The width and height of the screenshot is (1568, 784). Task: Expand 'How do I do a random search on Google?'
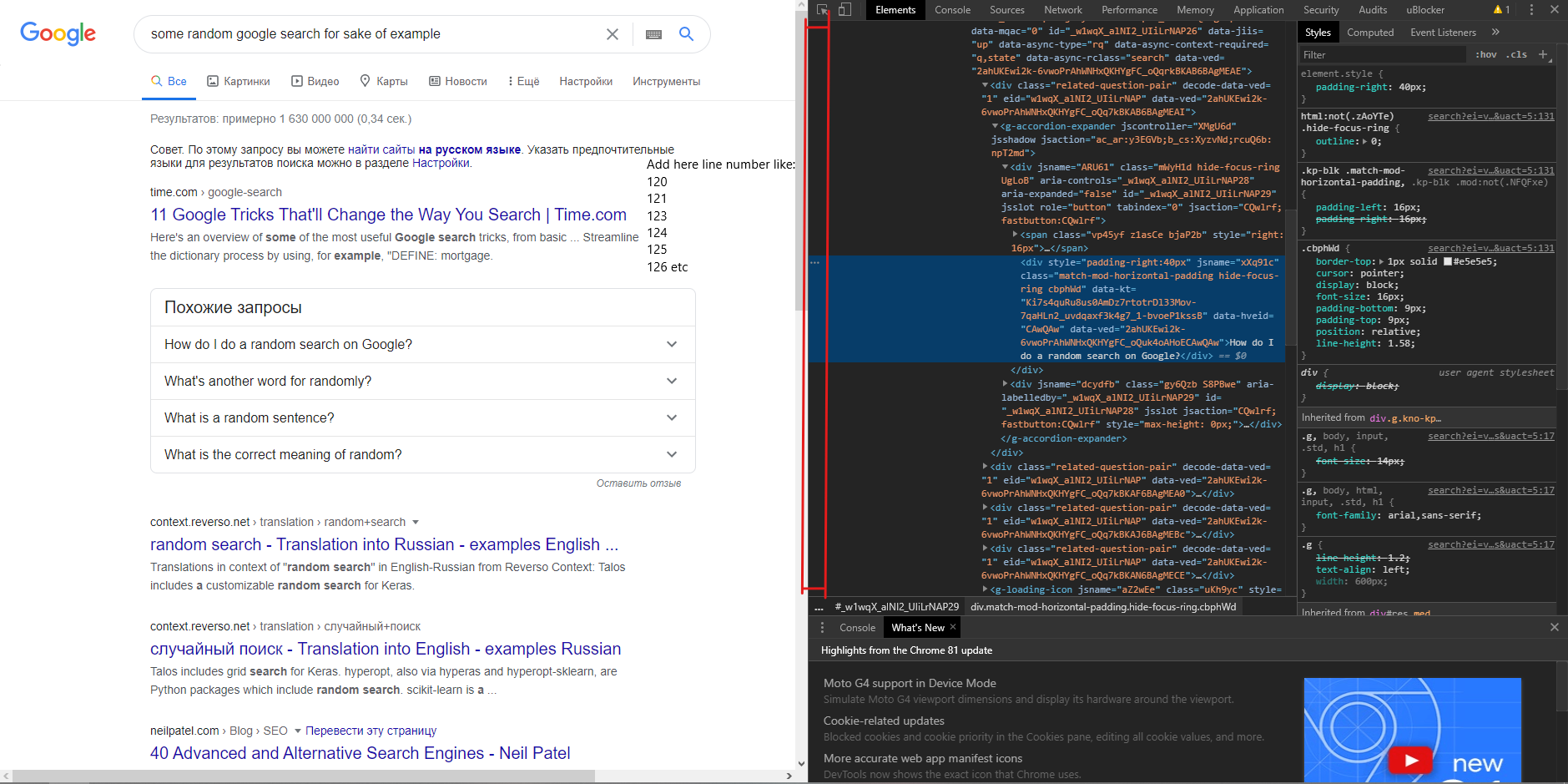[423, 344]
